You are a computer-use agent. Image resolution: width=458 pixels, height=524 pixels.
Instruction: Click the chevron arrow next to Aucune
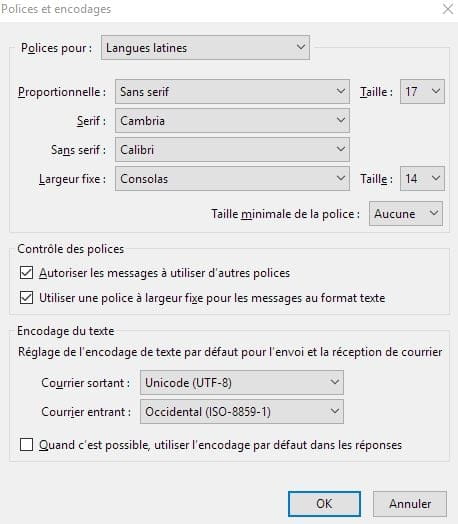point(434,213)
